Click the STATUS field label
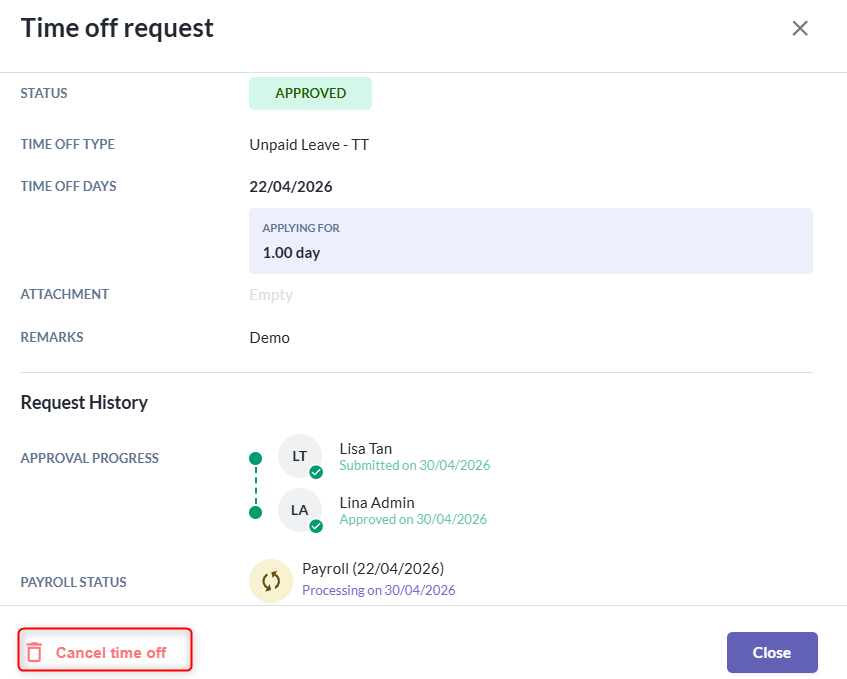 click(x=44, y=93)
